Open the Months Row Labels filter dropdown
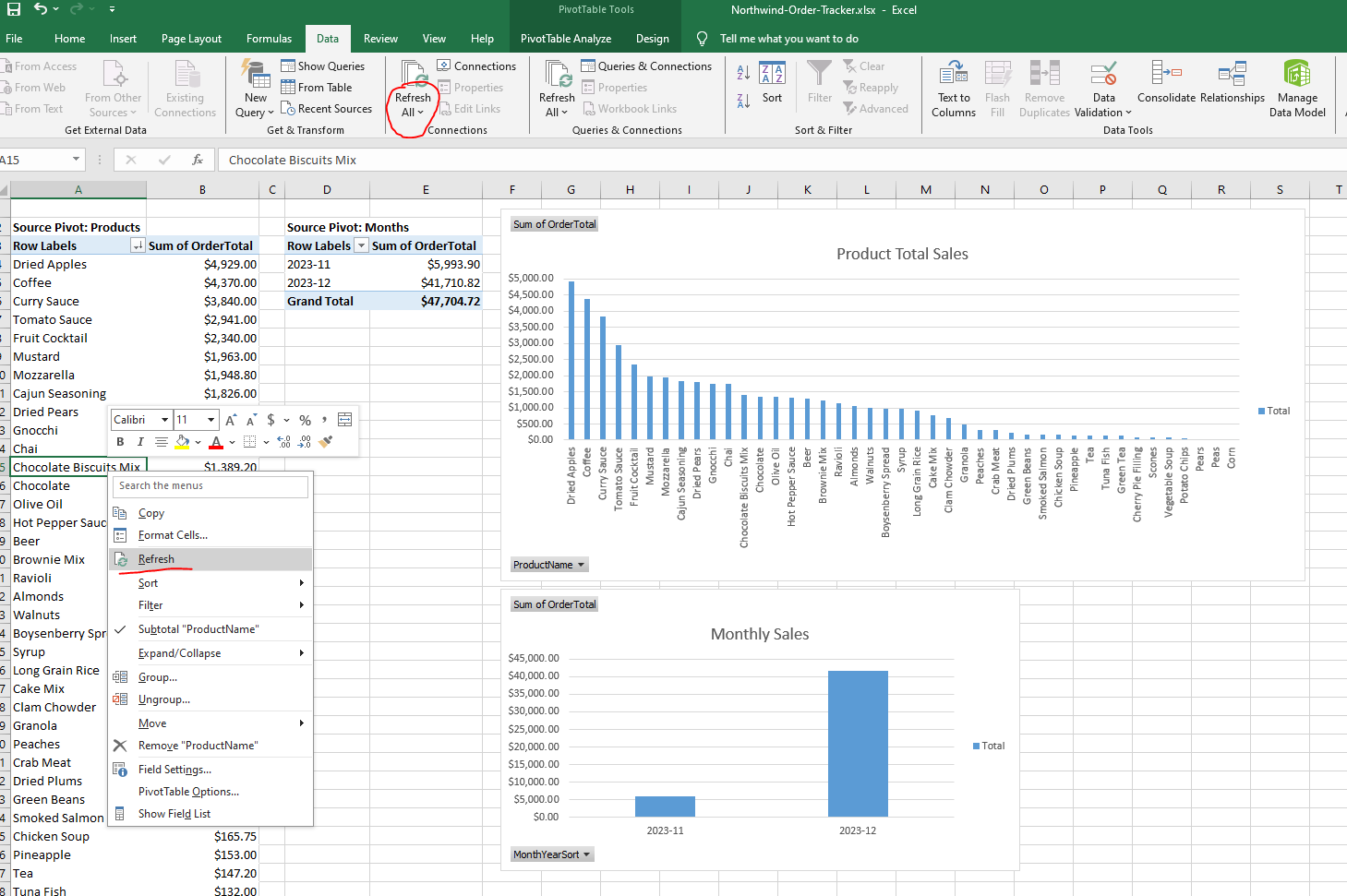The width and height of the screenshot is (1347, 896). click(x=361, y=245)
